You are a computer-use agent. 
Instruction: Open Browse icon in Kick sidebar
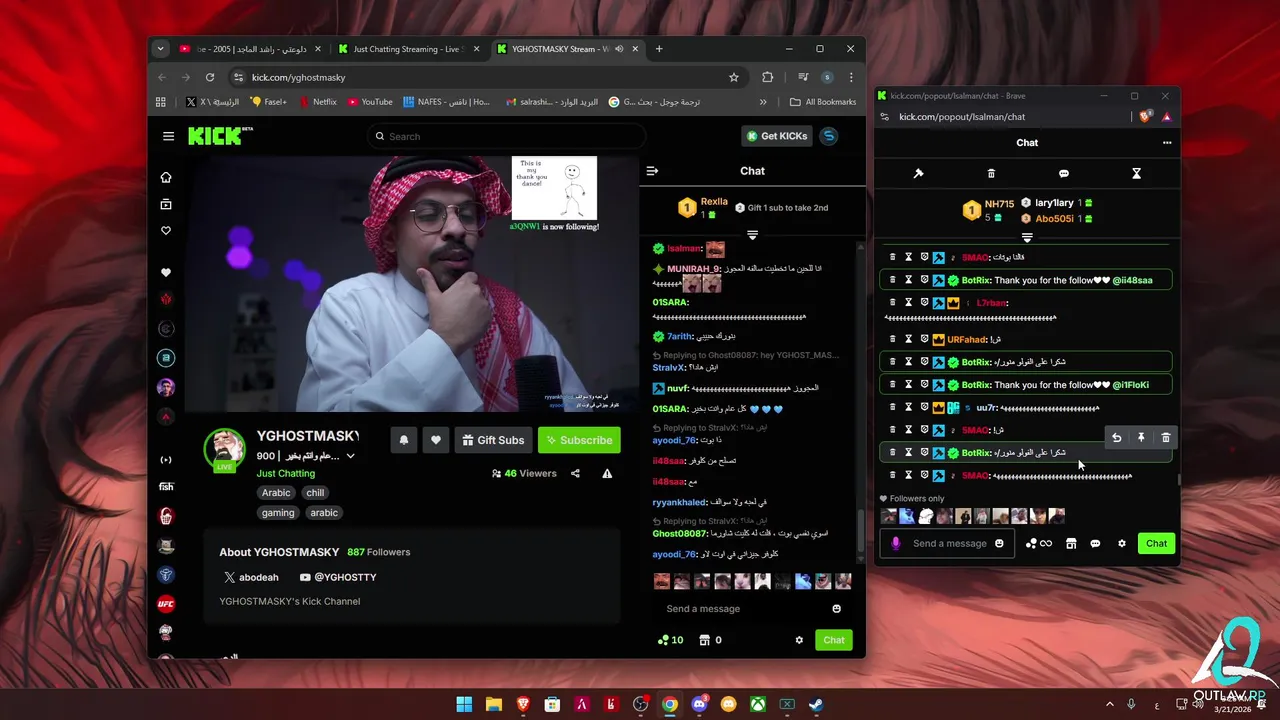pos(166,204)
